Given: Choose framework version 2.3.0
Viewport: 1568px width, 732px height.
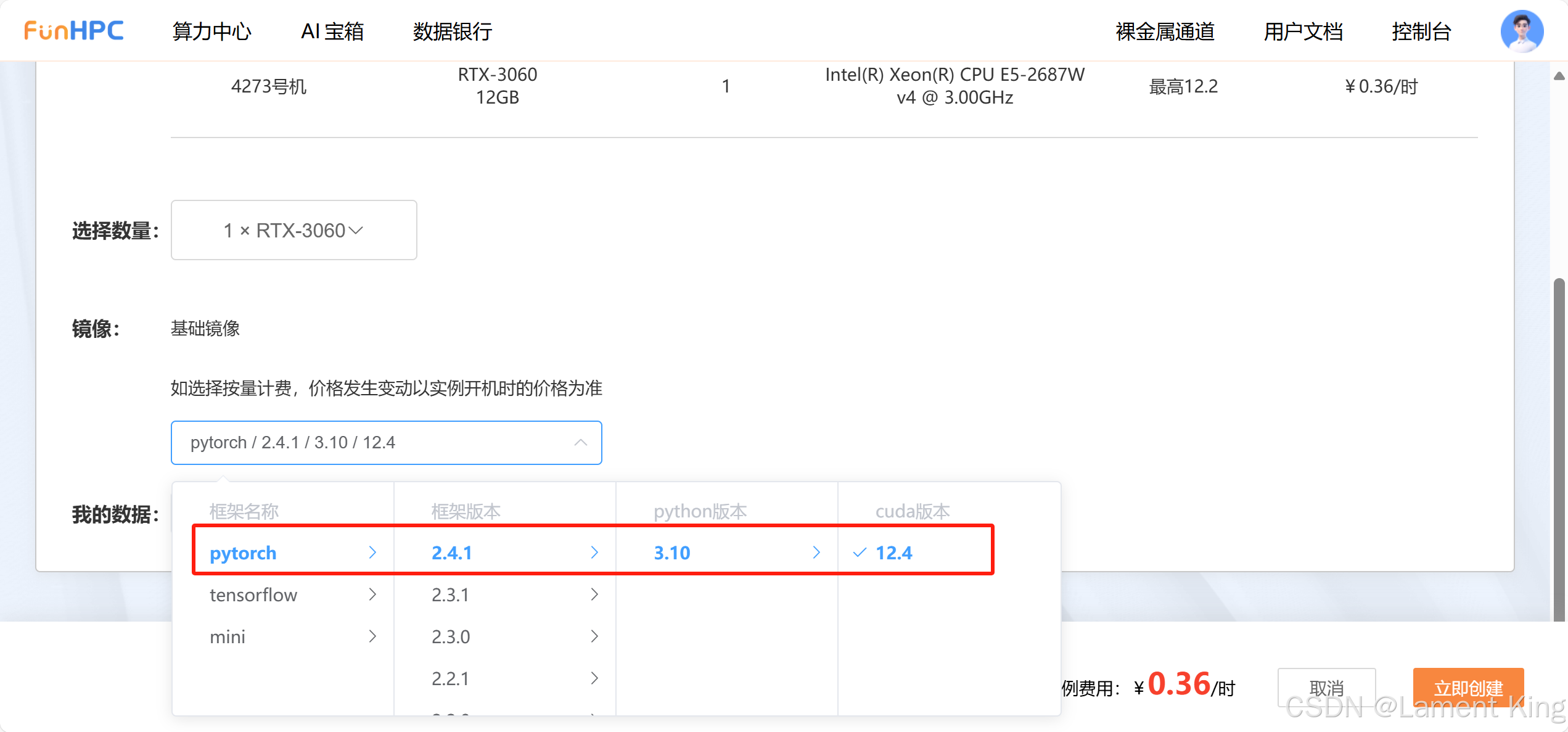Looking at the screenshot, I should pyautogui.click(x=451, y=636).
